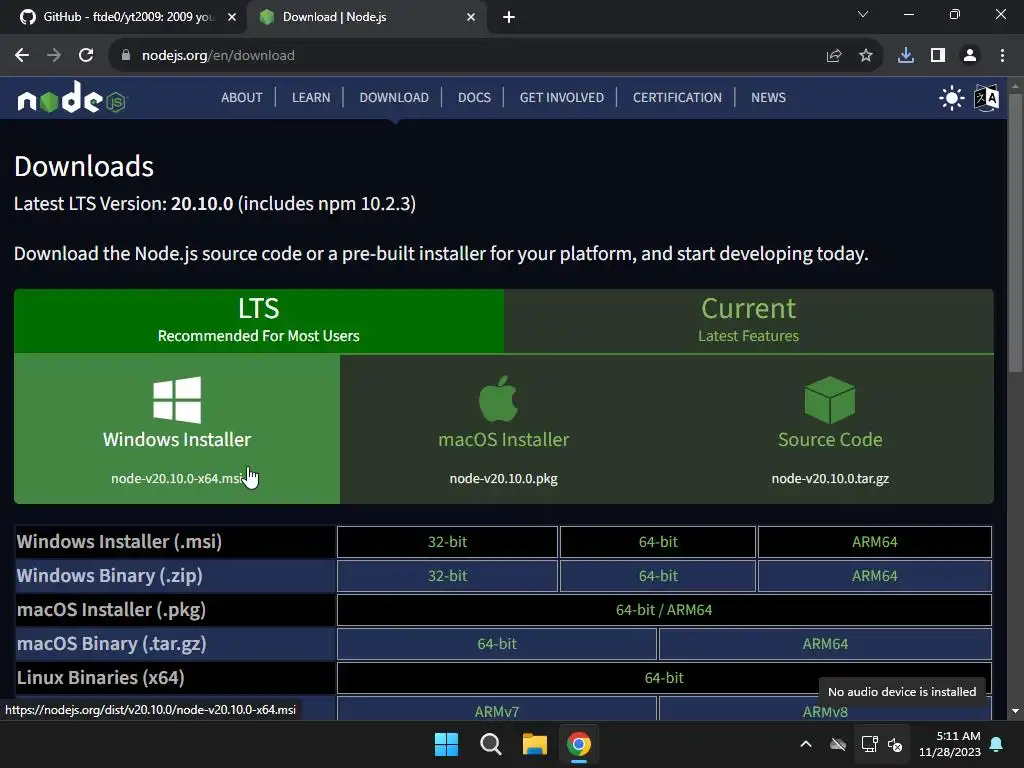1024x768 pixels.
Task: Click the page vertical scrollbar thumb
Action: (1015, 233)
